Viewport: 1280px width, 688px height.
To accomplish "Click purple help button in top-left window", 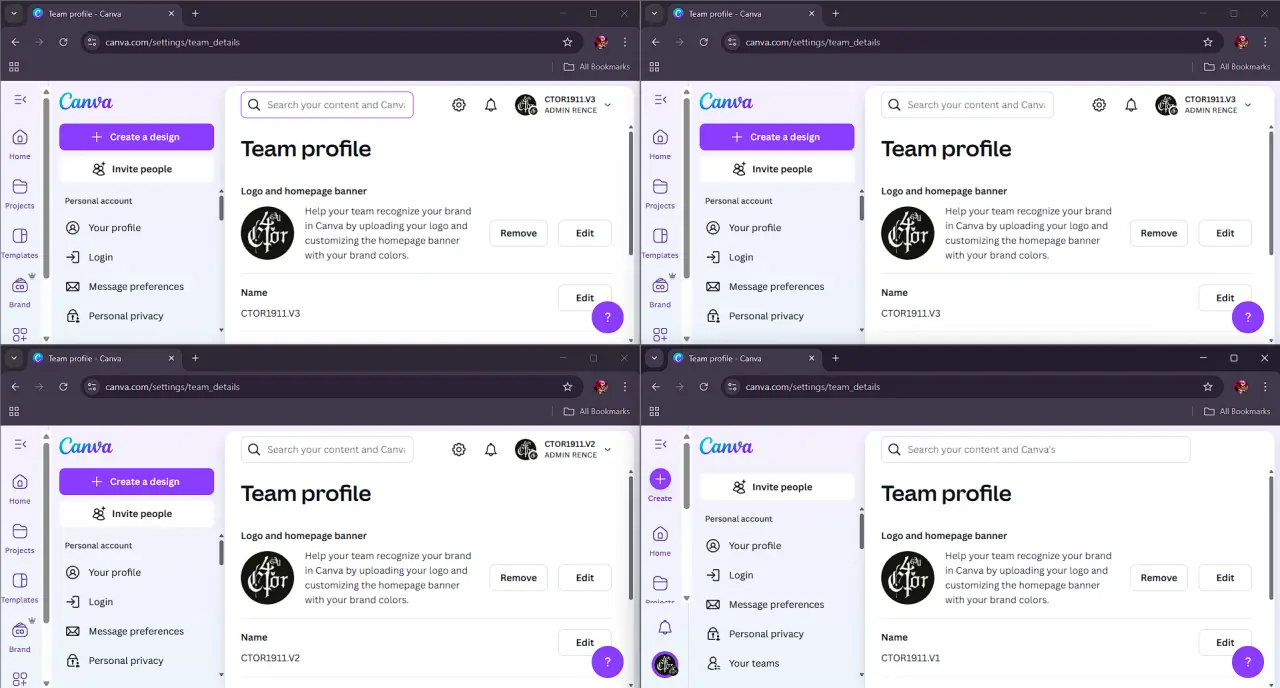I will pos(608,317).
